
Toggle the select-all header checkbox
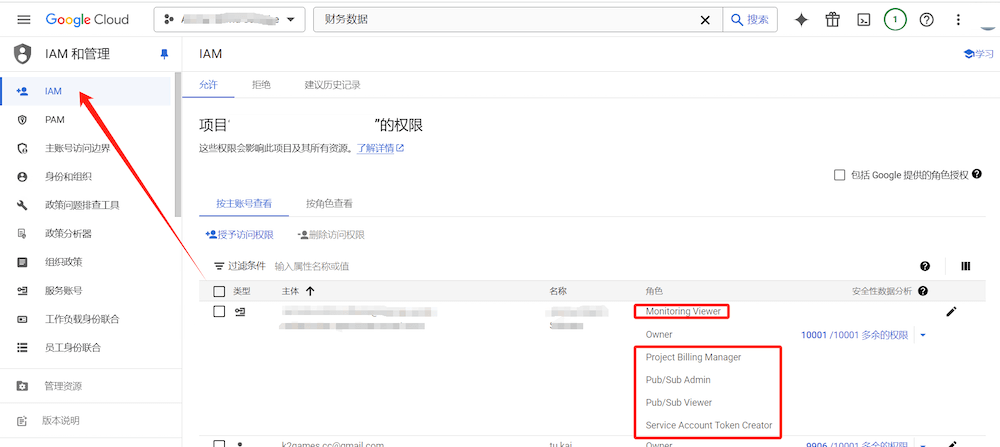(219, 291)
